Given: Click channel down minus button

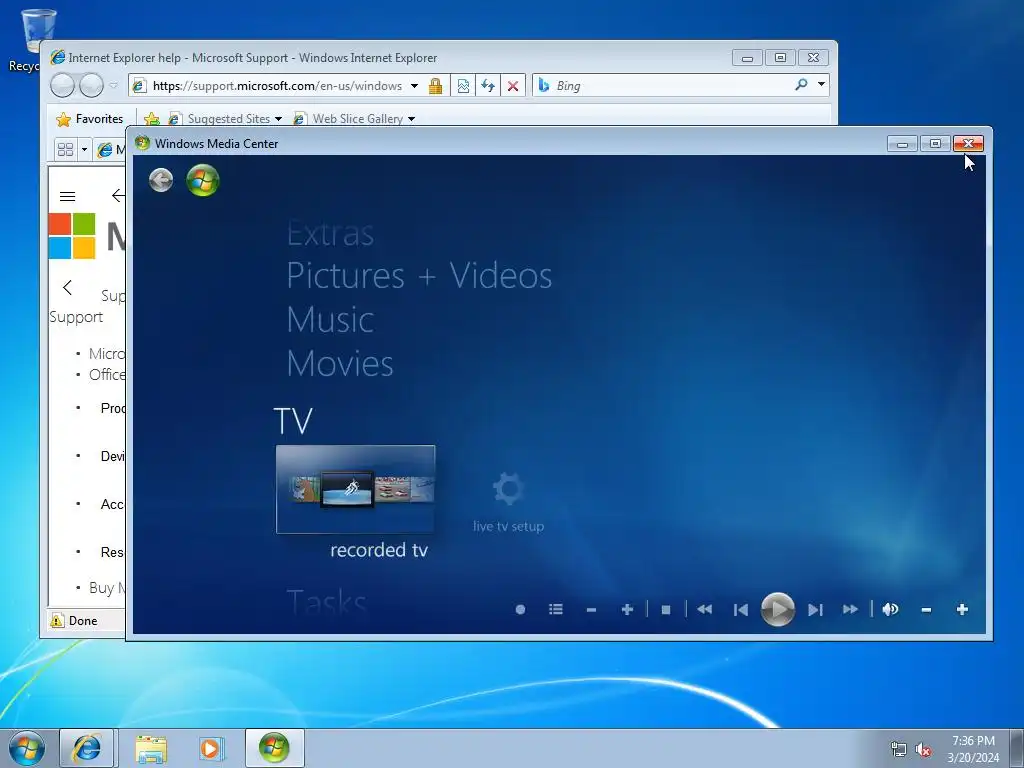Looking at the screenshot, I should (x=591, y=609).
